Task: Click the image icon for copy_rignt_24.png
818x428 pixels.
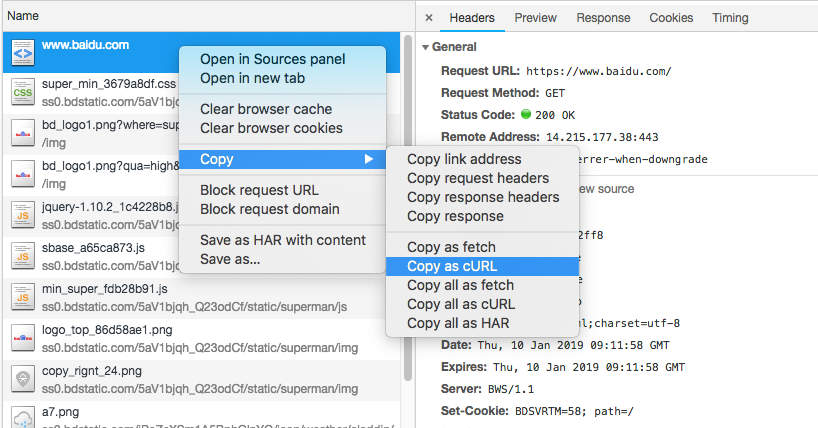Action: coord(22,379)
